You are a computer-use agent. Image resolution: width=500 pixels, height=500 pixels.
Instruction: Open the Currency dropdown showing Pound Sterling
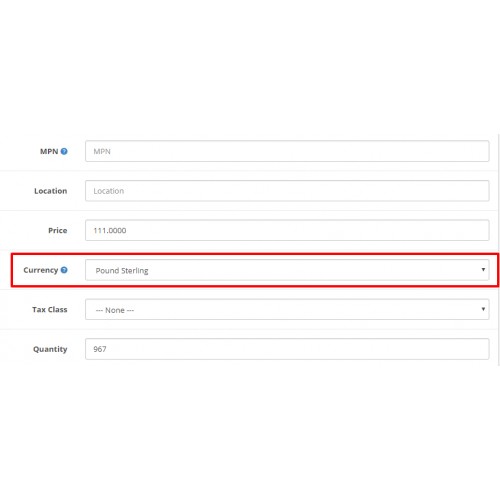coord(287,270)
